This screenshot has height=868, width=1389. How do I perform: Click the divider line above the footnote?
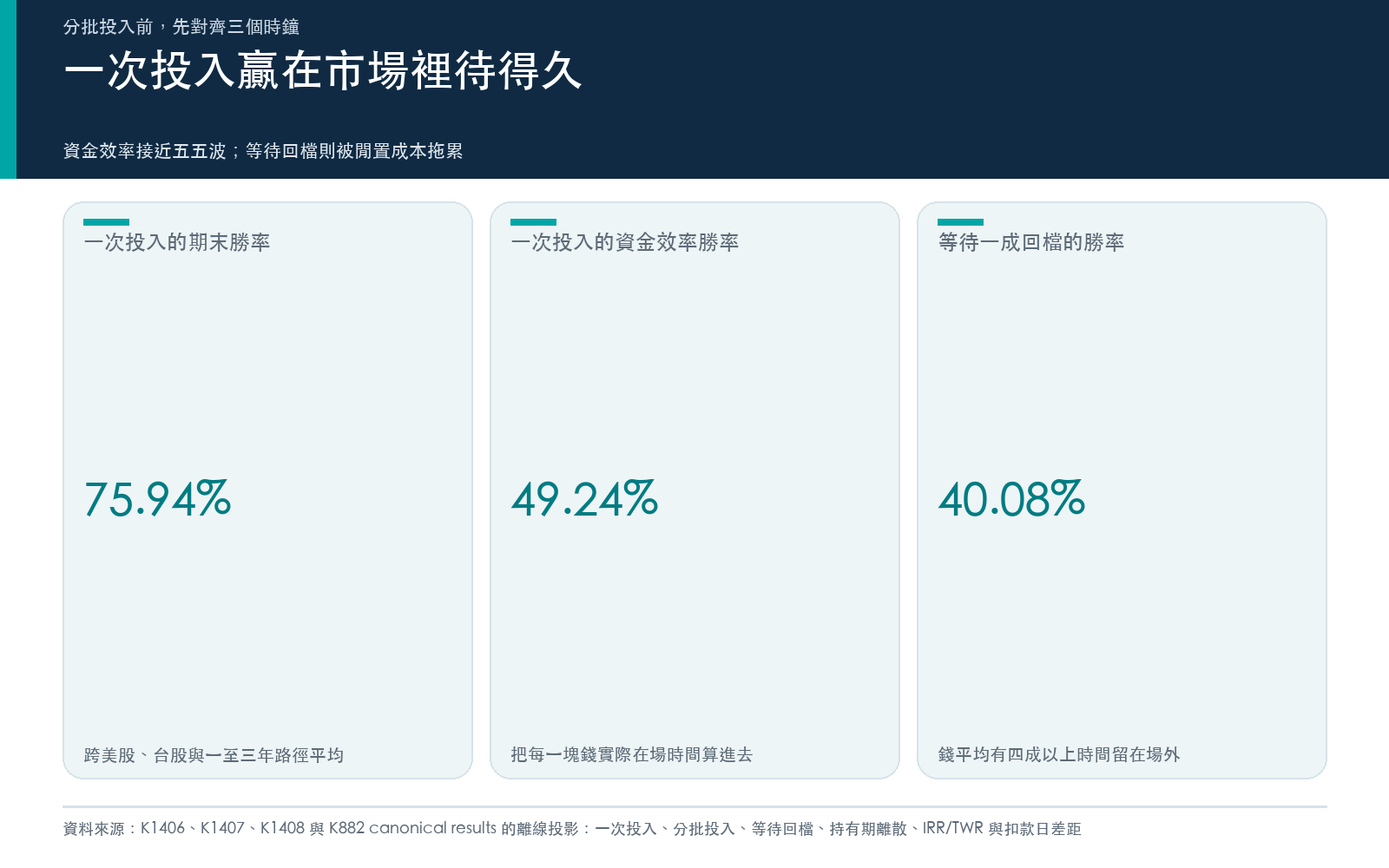(694, 806)
